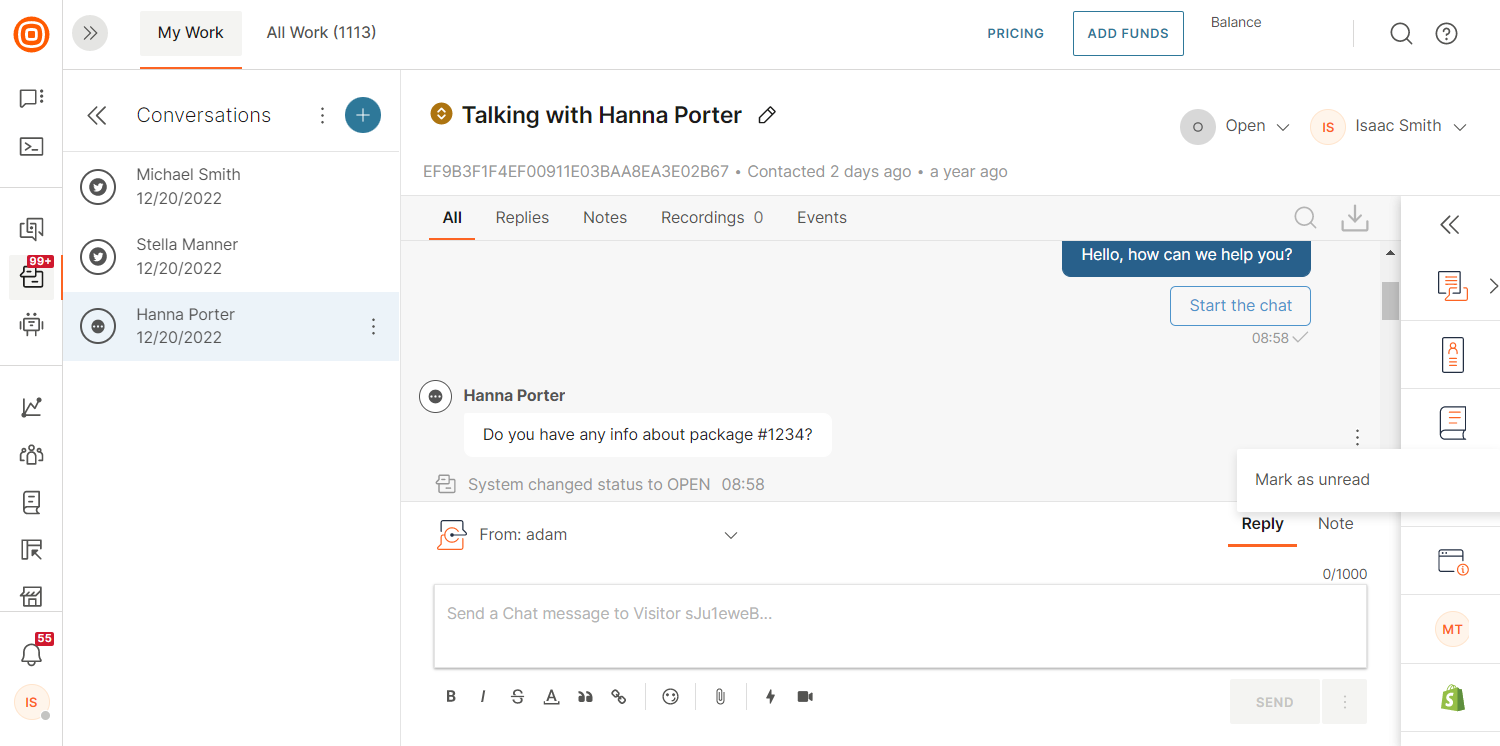Open the notifications bell icon
Viewport: 1500px width, 746px height.
[32, 655]
